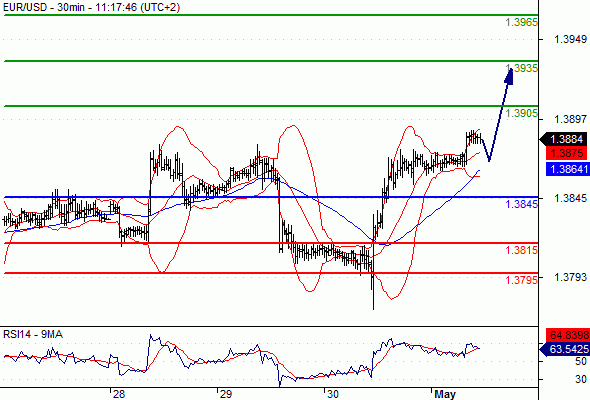Click the date marker 30 on time axis
Viewport: 590px width, 400px height.
tap(333, 394)
